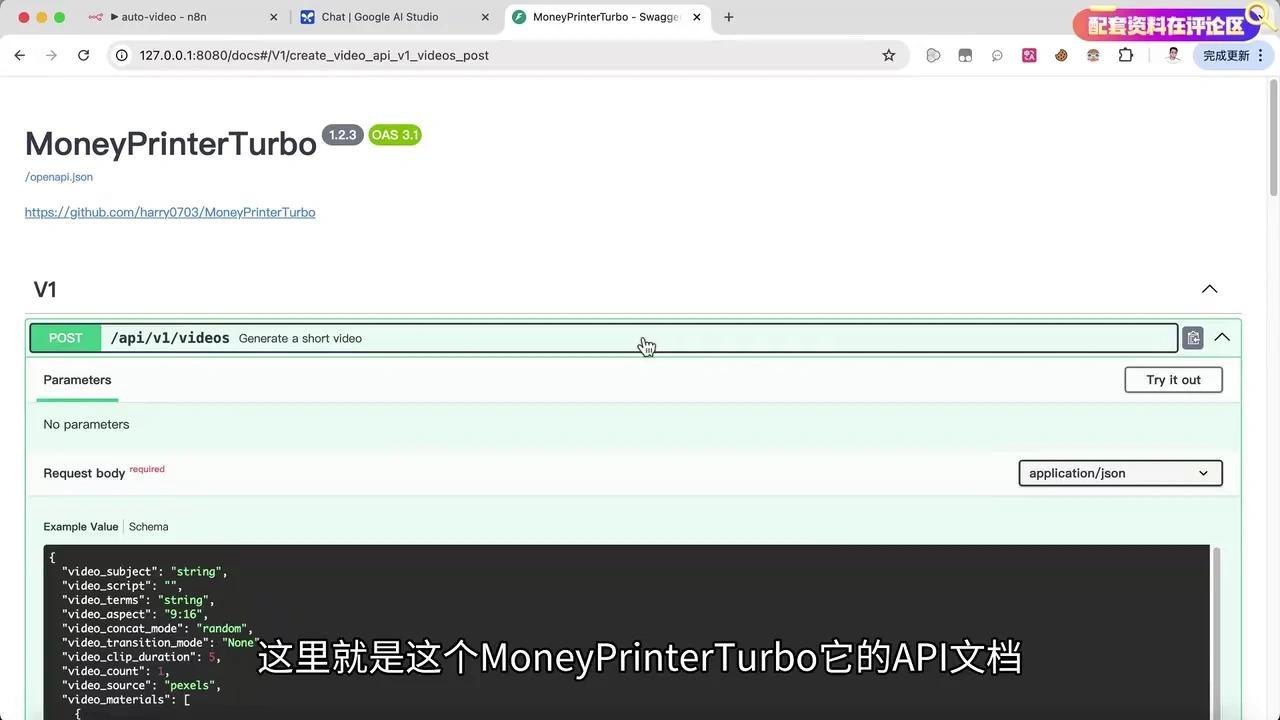Collapse the V1 section chevron

tap(1209, 289)
